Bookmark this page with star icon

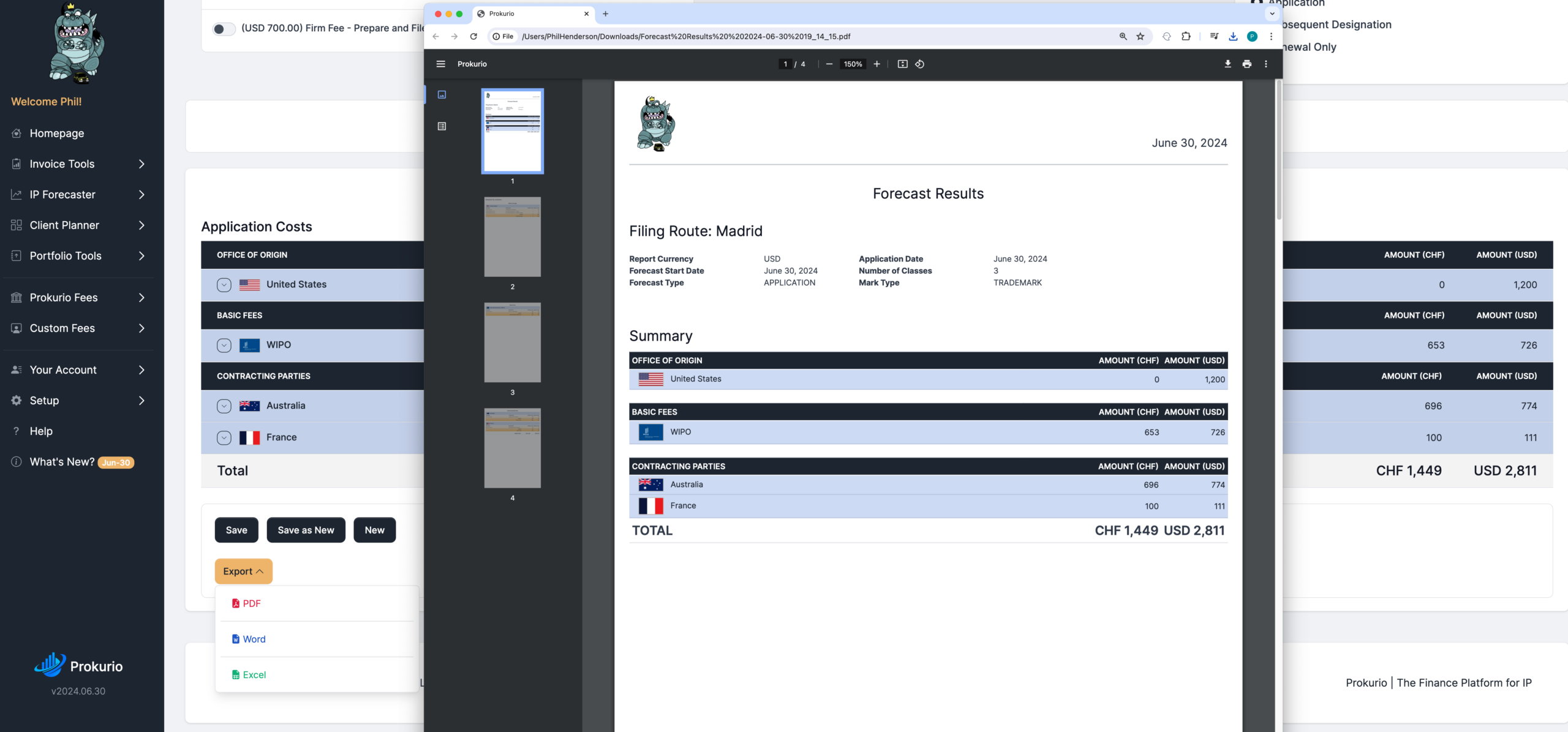[x=1140, y=36]
